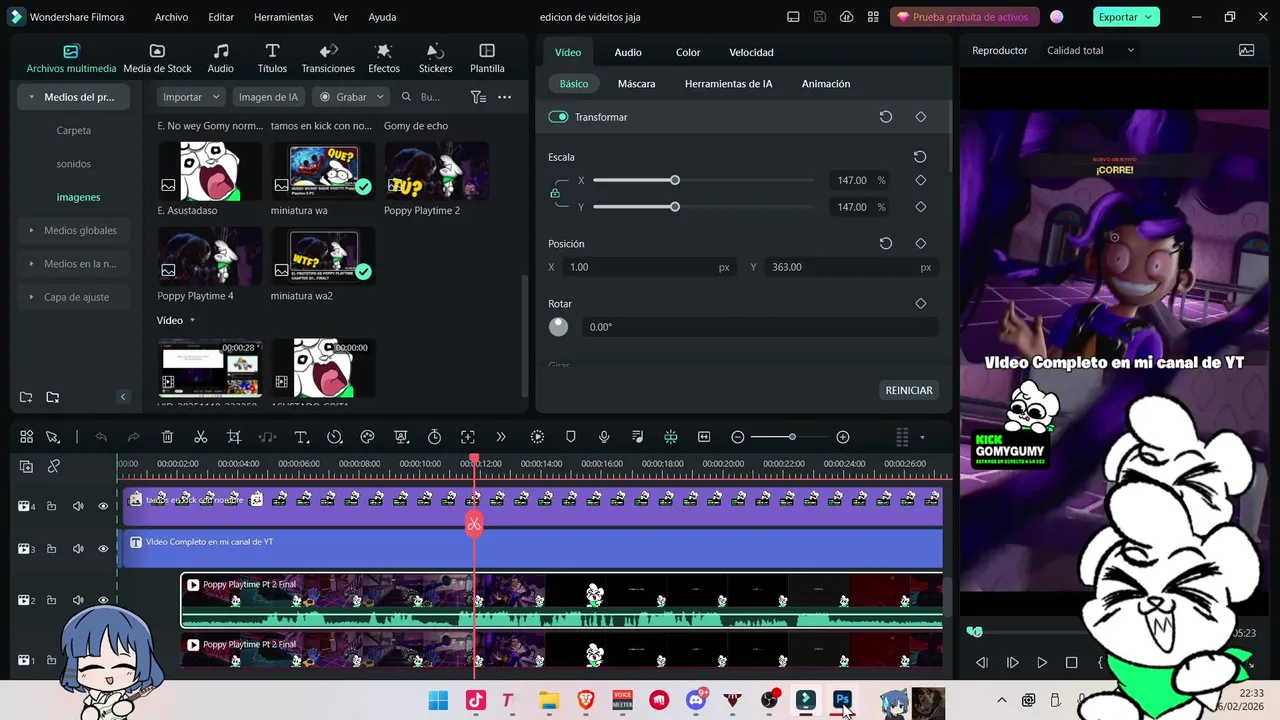1280x720 pixels.
Task: Toggle the green auto-ripple snapping icon
Action: [671, 437]
